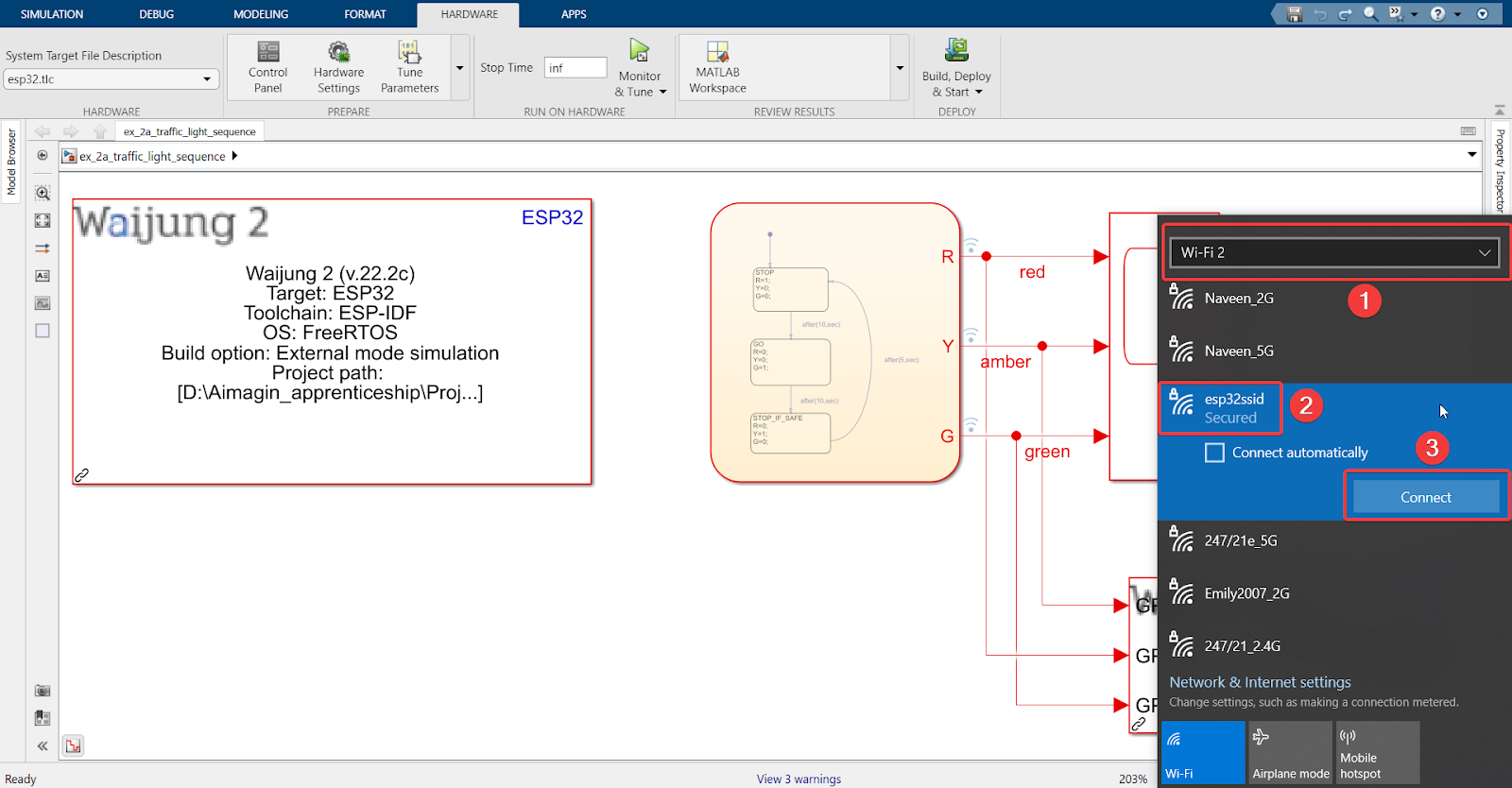
Task: Open Tune Parameters
Action: [409, 67]
